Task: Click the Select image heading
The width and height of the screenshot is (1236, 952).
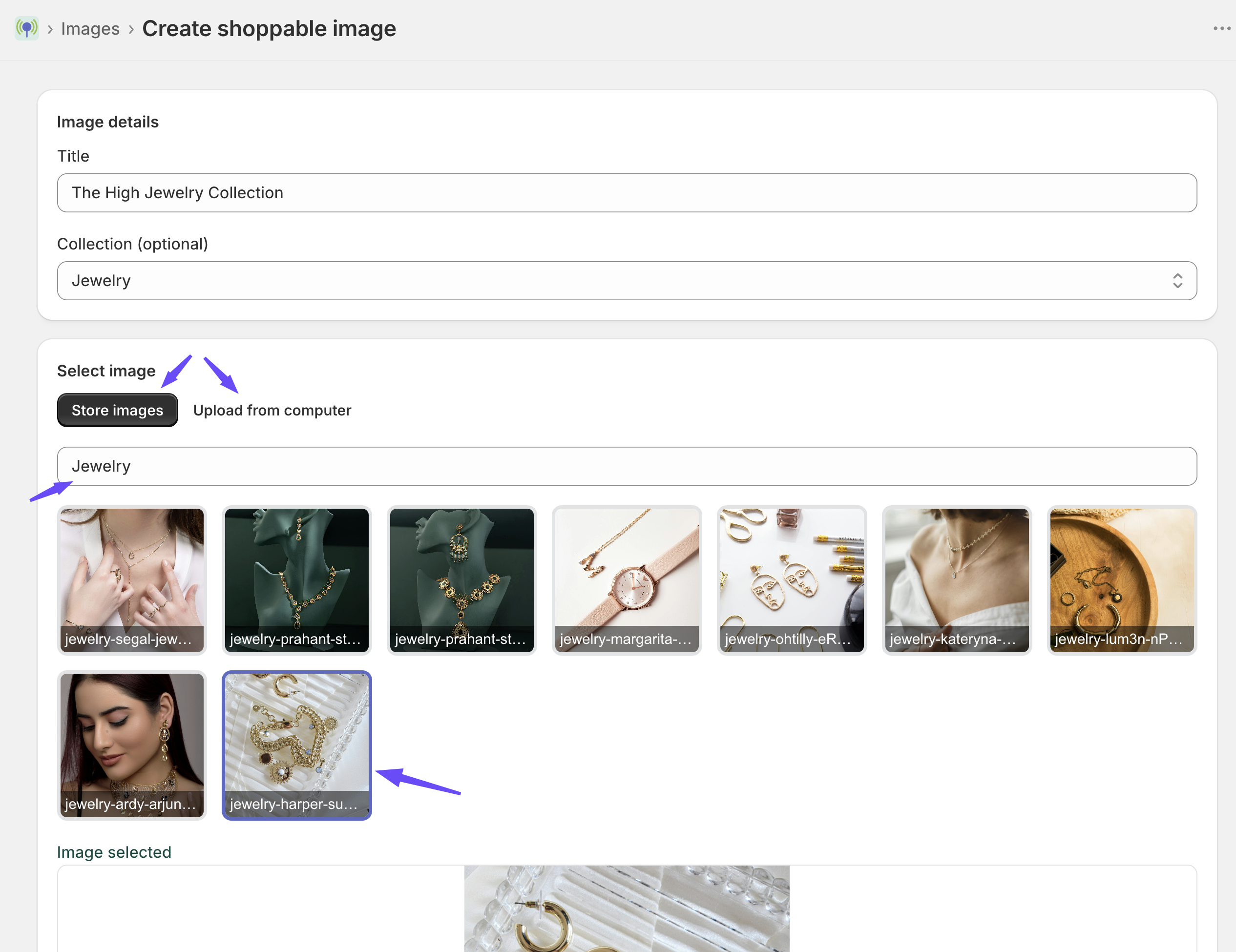Action: pyautogui.click(x=106, y=371)
